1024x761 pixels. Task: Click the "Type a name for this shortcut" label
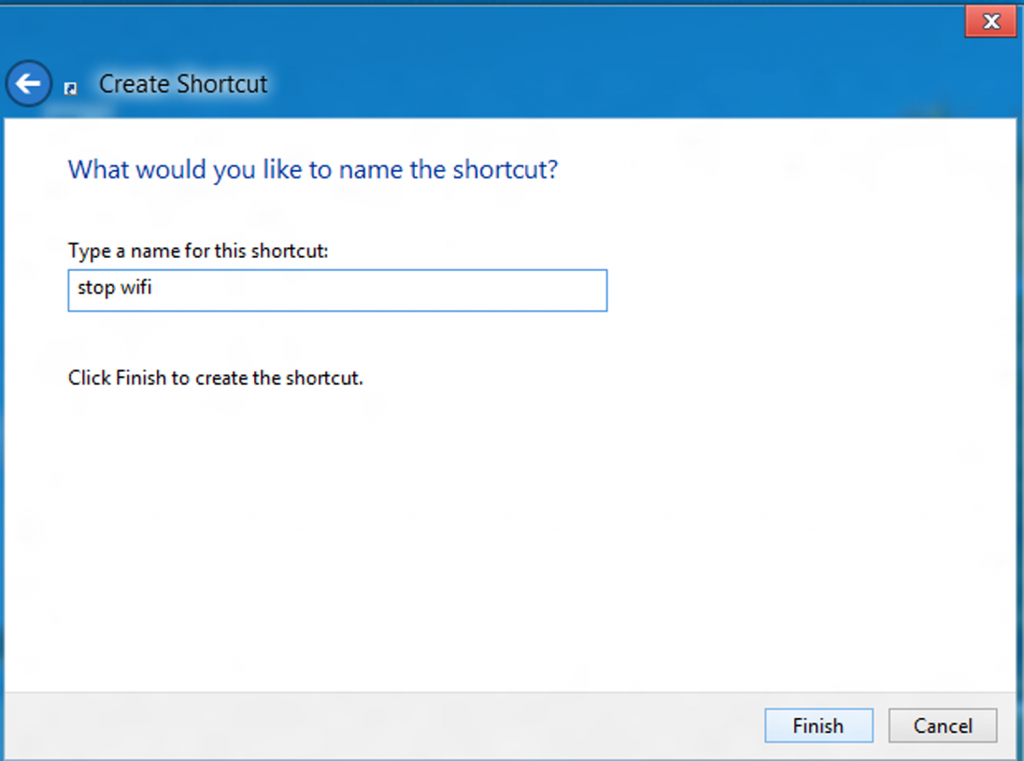coord(198,250)
